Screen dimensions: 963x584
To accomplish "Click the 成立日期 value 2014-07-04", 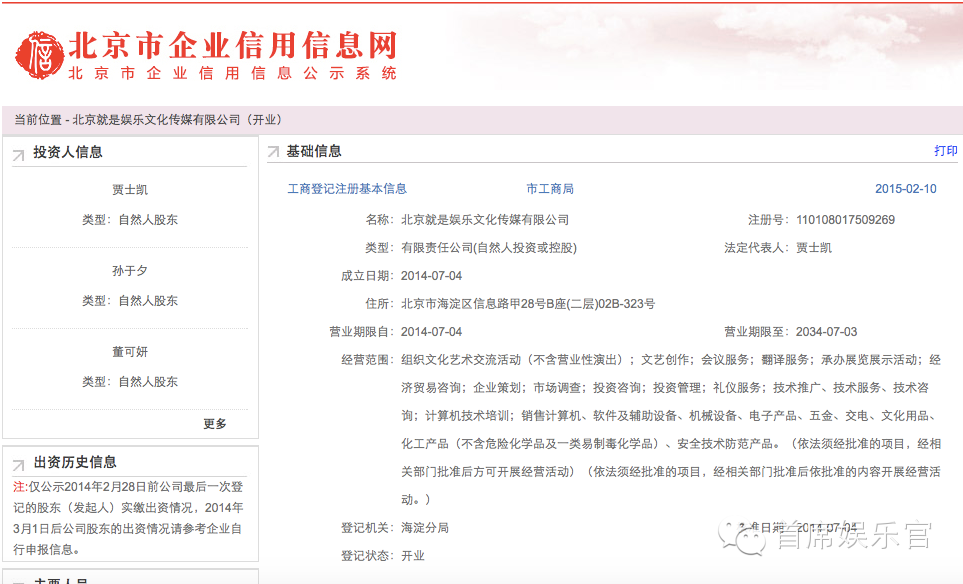I will coord(431,276).
